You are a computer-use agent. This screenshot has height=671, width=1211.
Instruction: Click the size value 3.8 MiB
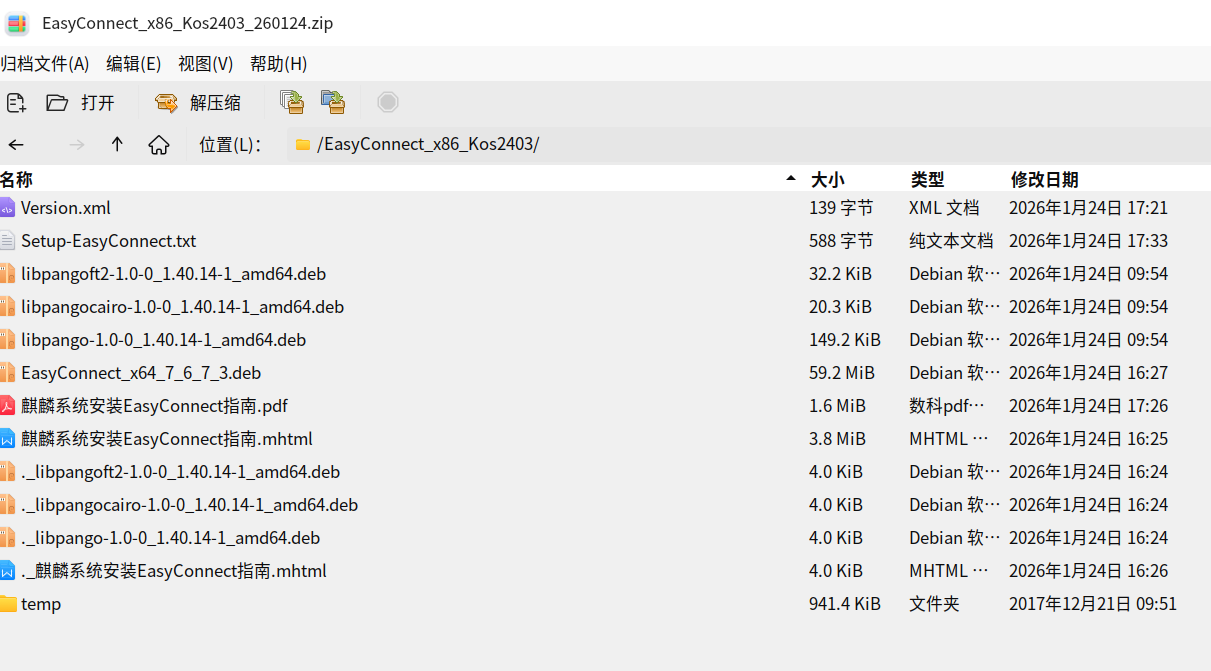(837, 439)
